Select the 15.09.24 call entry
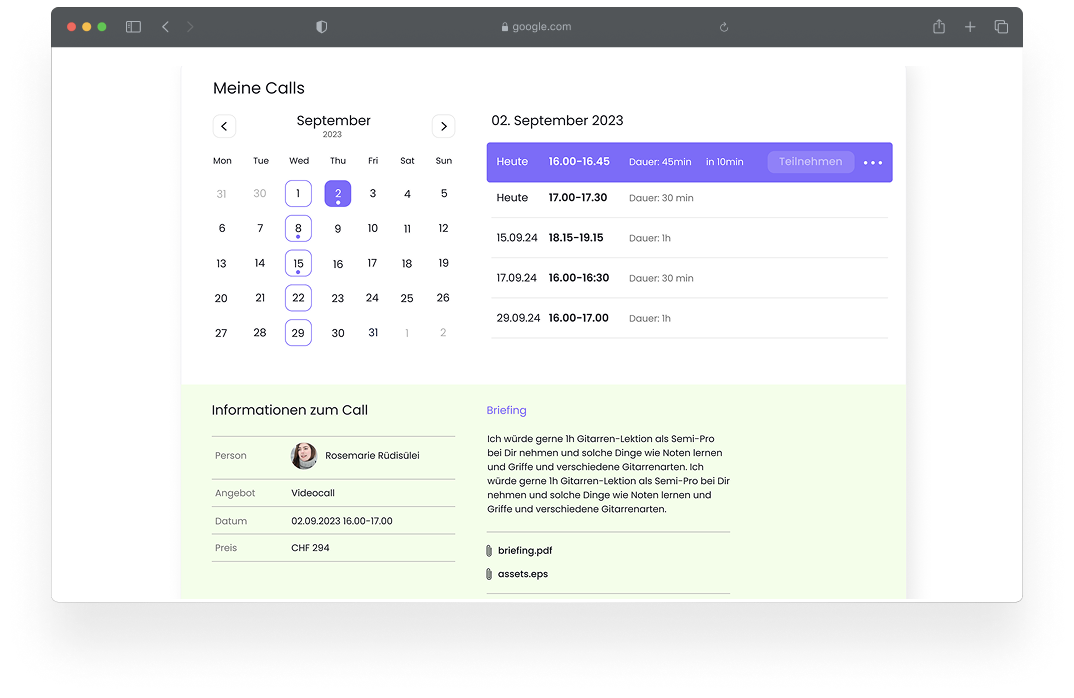The width and height of the screenshot is (1074, 698). pyautogui.click(x=688, y=238)
